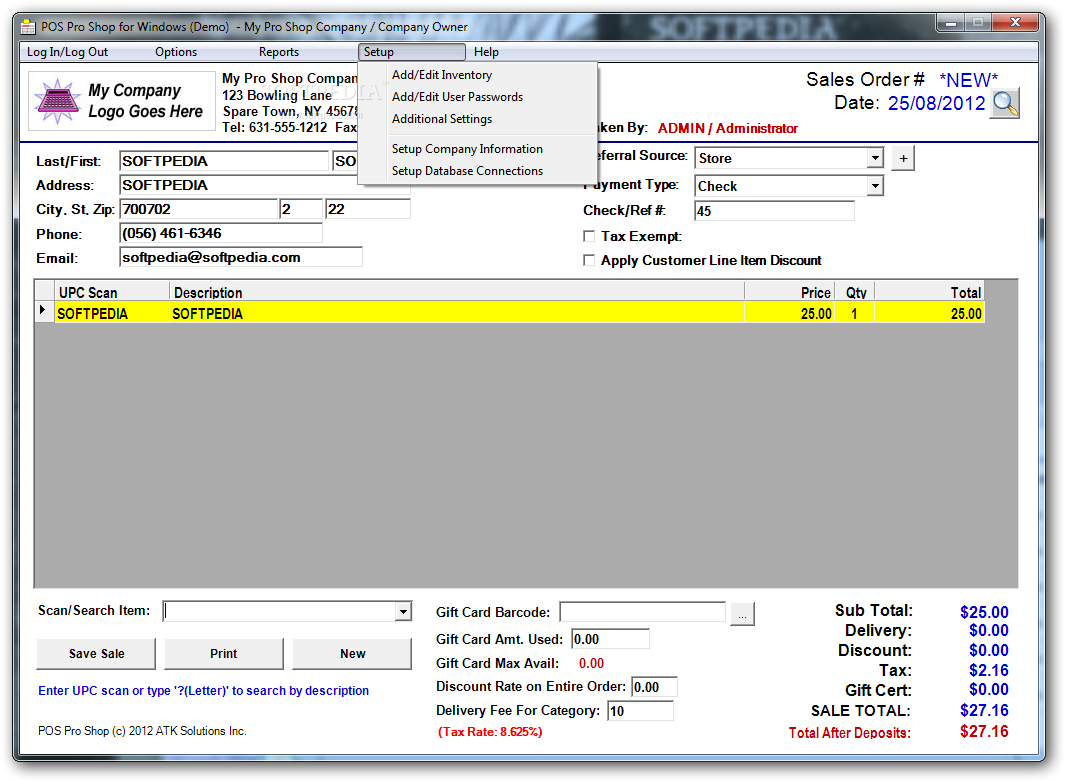The image size is (1066, 782).
Task: Click the Description column header
Action: click(x=457, y=292)
